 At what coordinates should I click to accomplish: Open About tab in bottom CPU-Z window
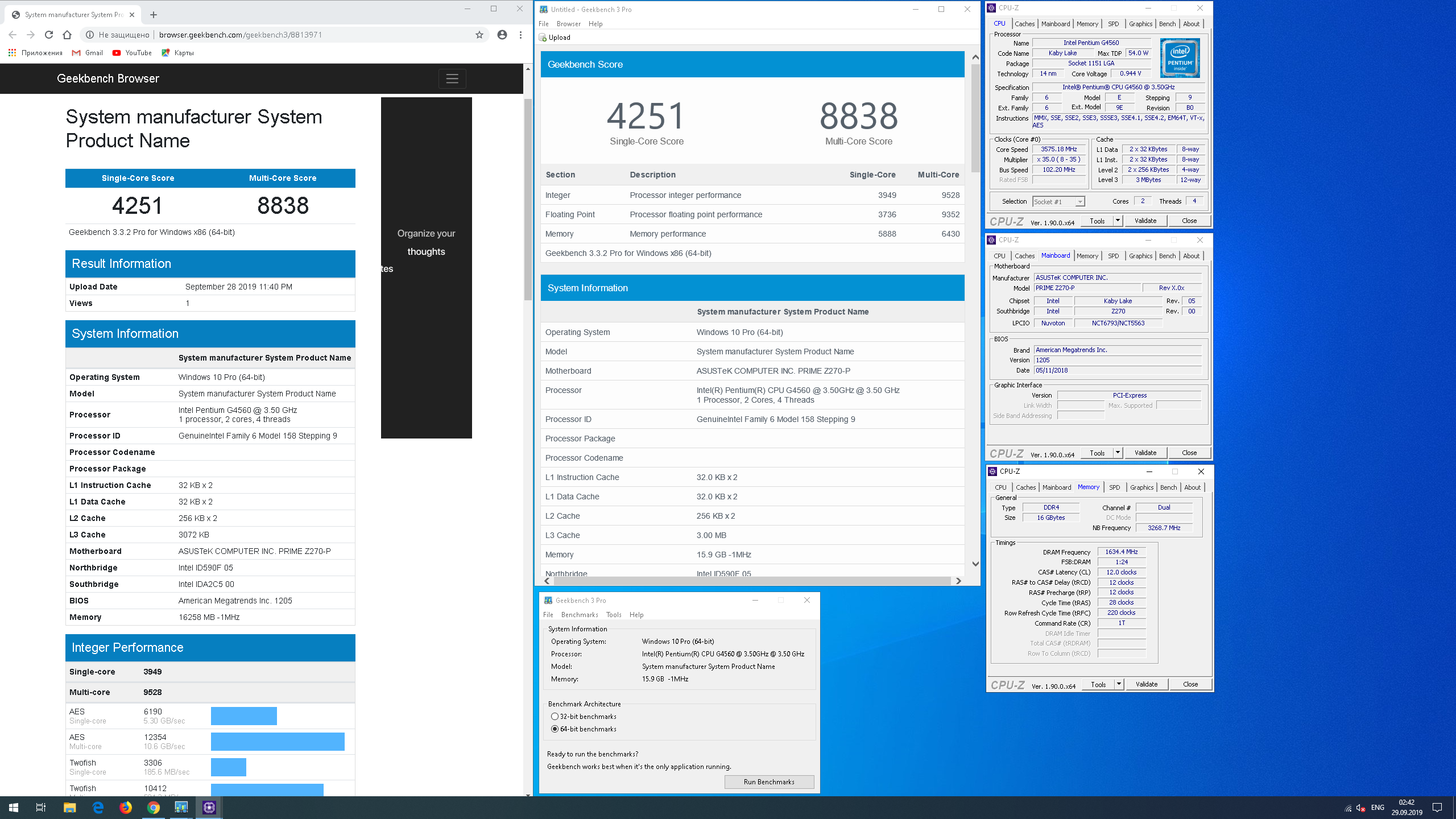pos(1192,487)
